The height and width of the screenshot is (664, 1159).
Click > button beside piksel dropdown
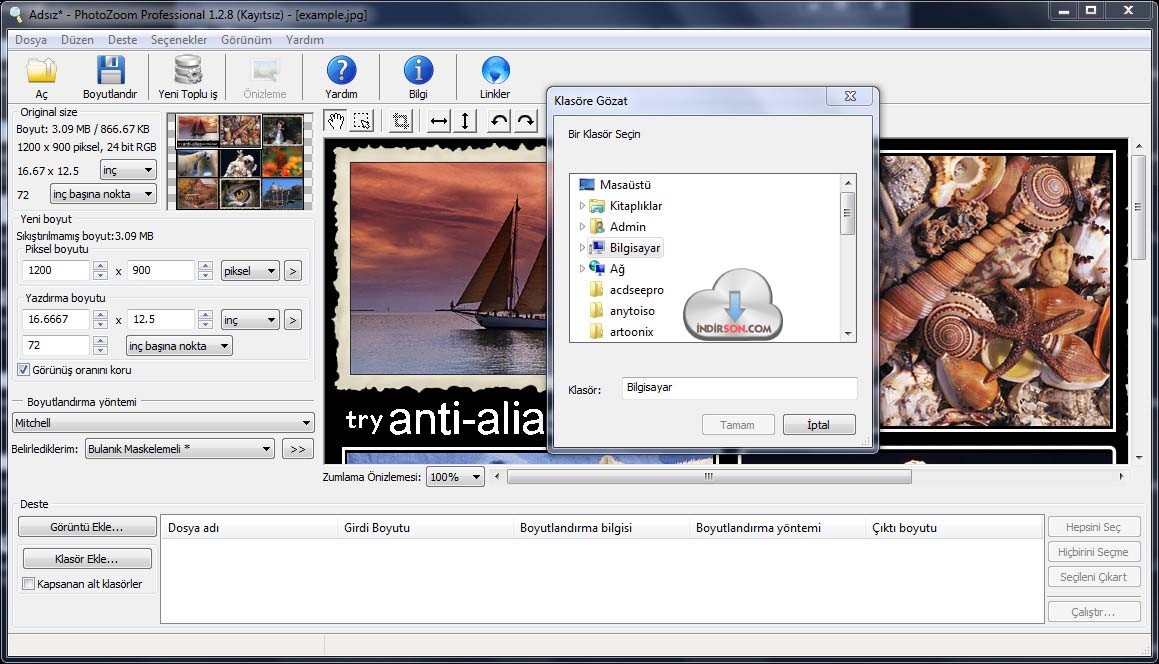pos(293,271)
